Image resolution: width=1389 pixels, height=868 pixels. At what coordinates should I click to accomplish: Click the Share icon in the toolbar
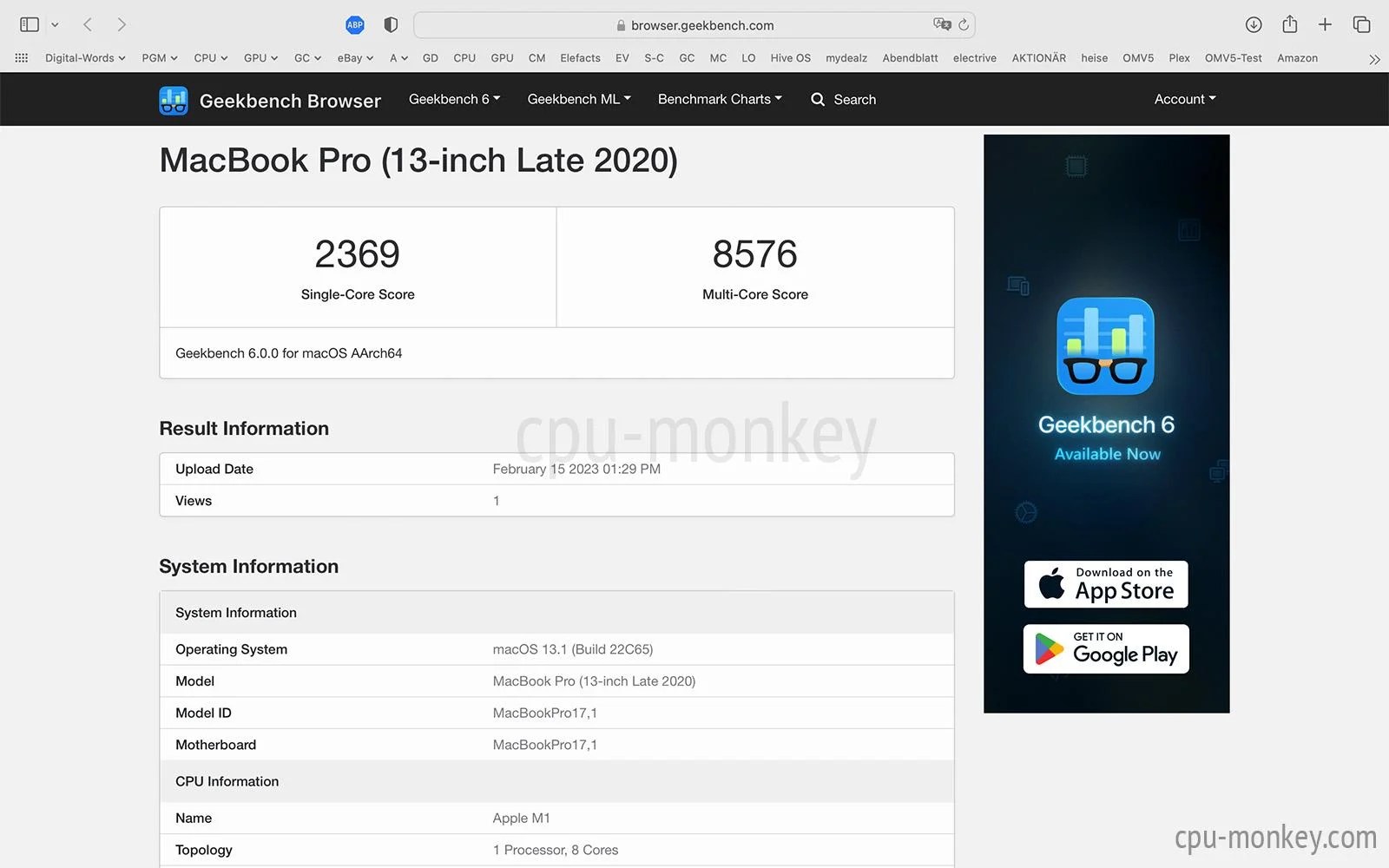pos(1289,24)
